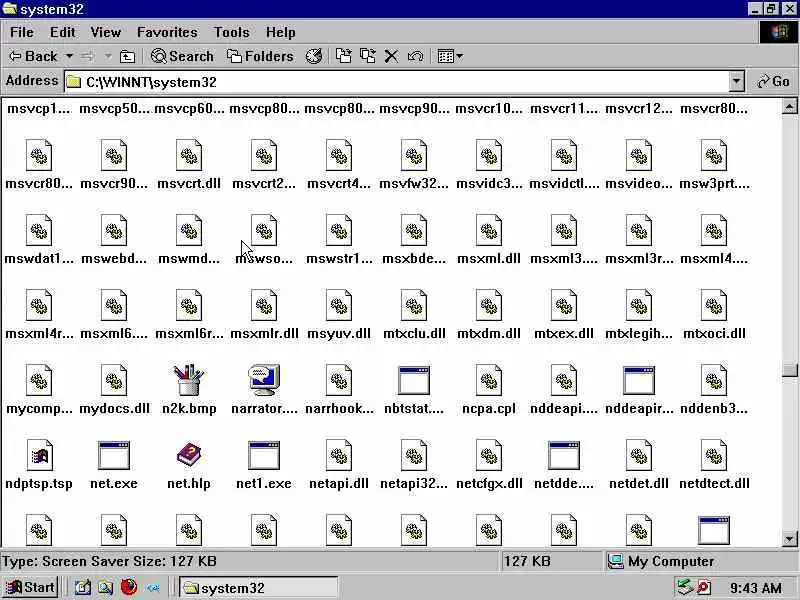This screenshot has height=600, width=800.
Task: Open the Favorites menu
Action: pyautogui.click(x=167, y=32)
